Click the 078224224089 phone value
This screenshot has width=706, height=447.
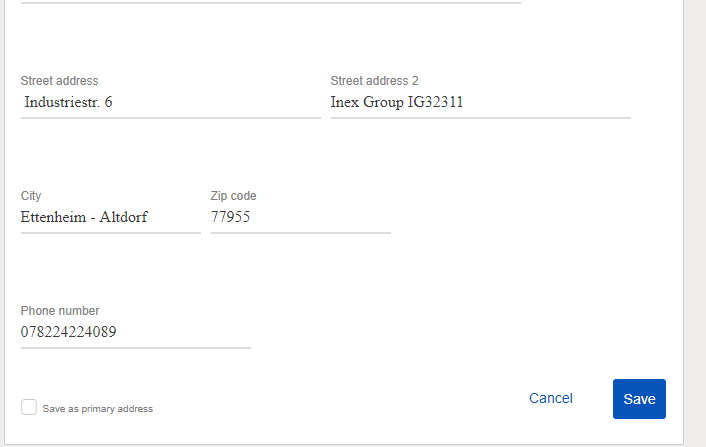[68, 332]
